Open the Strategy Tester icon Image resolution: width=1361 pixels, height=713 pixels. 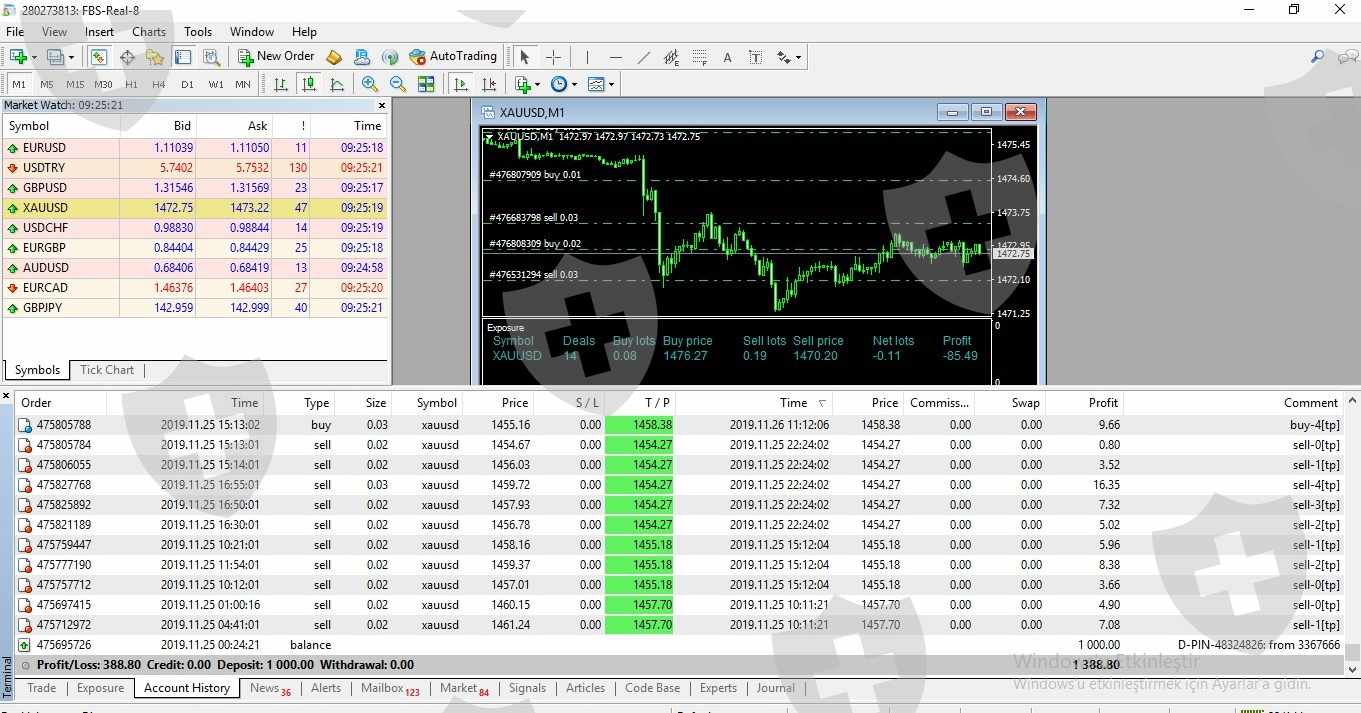pyautogui.click(x=211, y=57)
